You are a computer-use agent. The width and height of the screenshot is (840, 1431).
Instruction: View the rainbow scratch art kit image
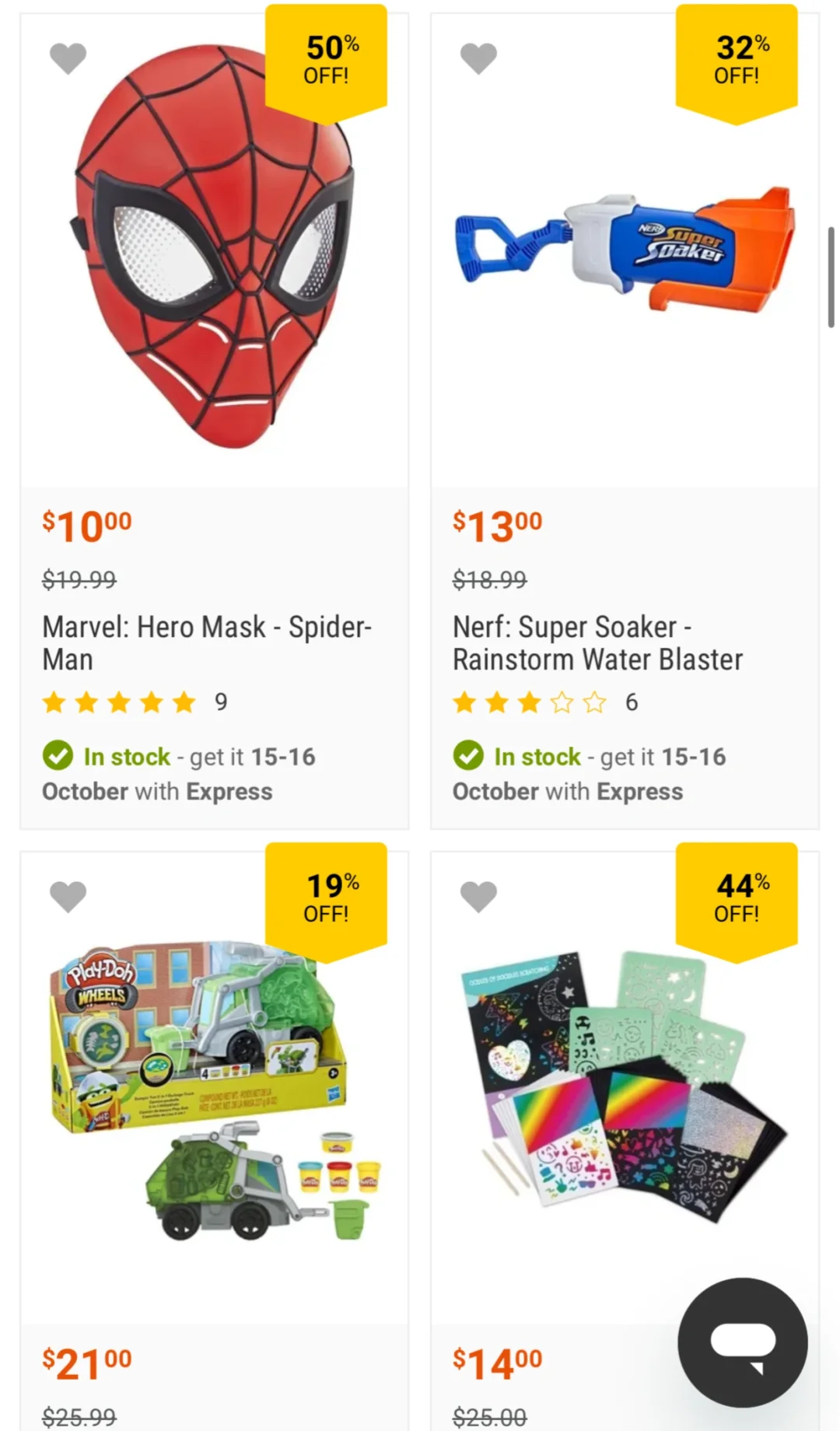[625, 1089]
